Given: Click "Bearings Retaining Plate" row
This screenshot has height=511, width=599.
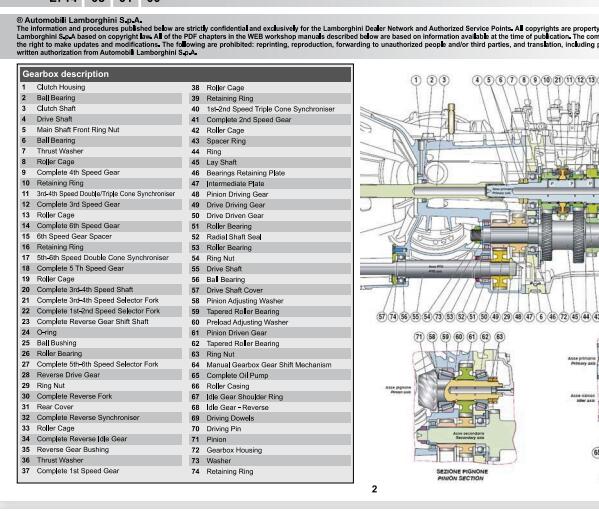Looking at the screenshot, I should click(270, 173).
